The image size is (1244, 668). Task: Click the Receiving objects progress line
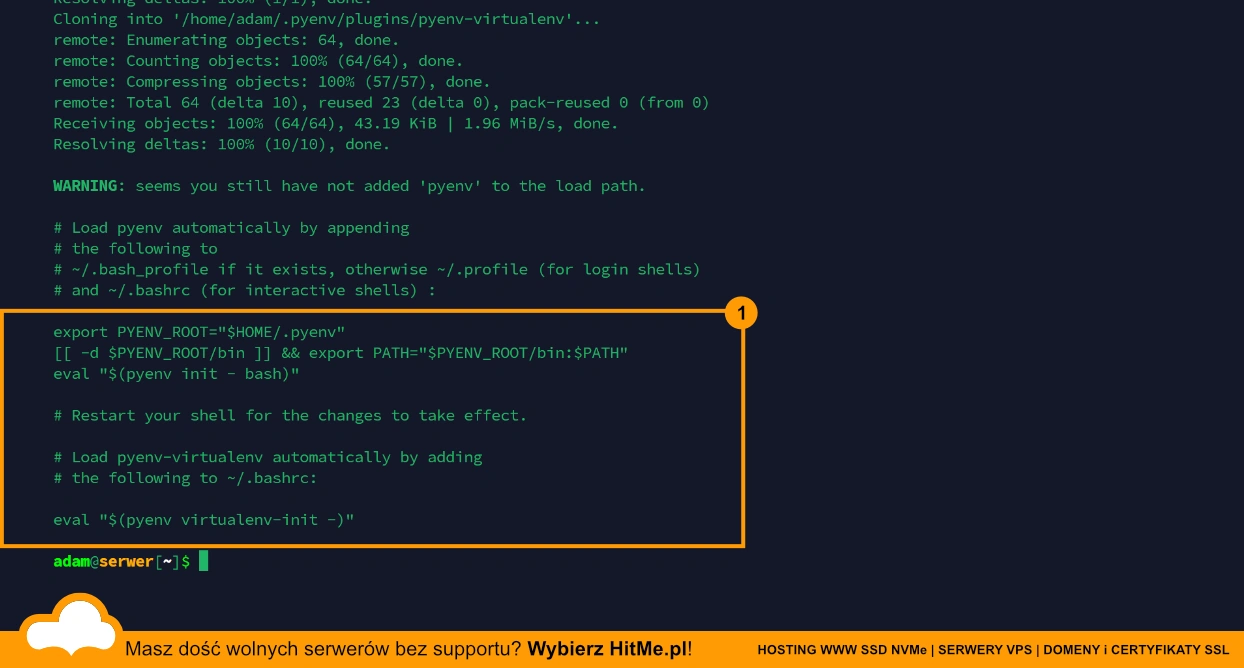[335, 124]
